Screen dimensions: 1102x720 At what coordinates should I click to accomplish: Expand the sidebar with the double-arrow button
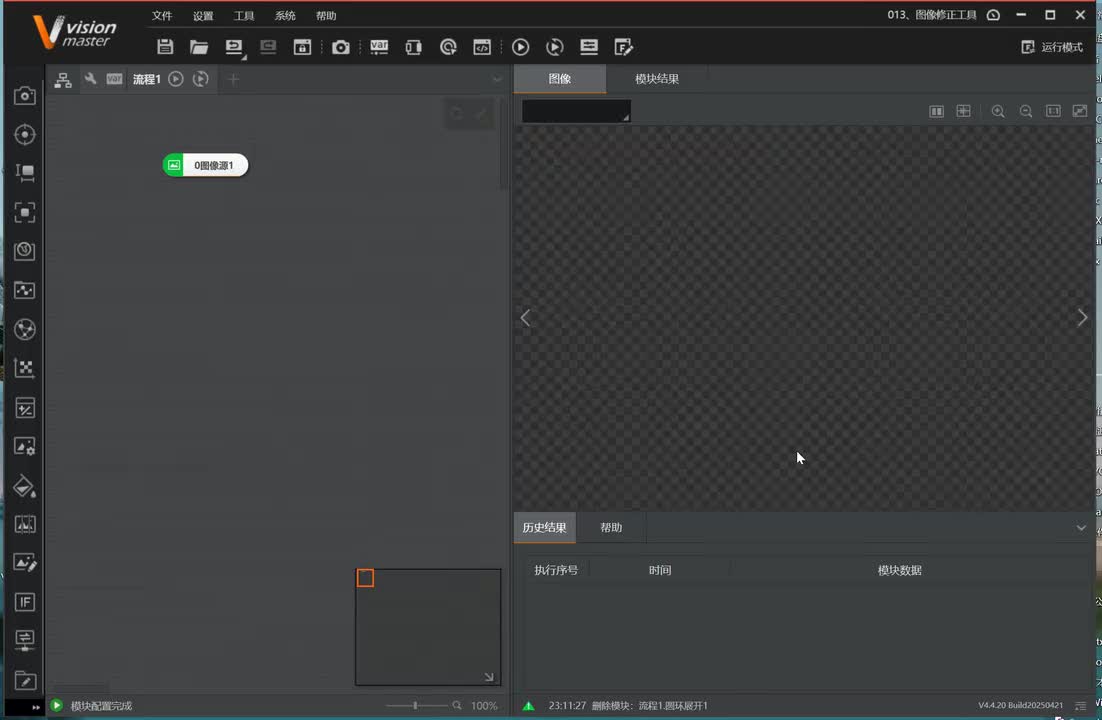pyautogui.click(x=35, y=707)
